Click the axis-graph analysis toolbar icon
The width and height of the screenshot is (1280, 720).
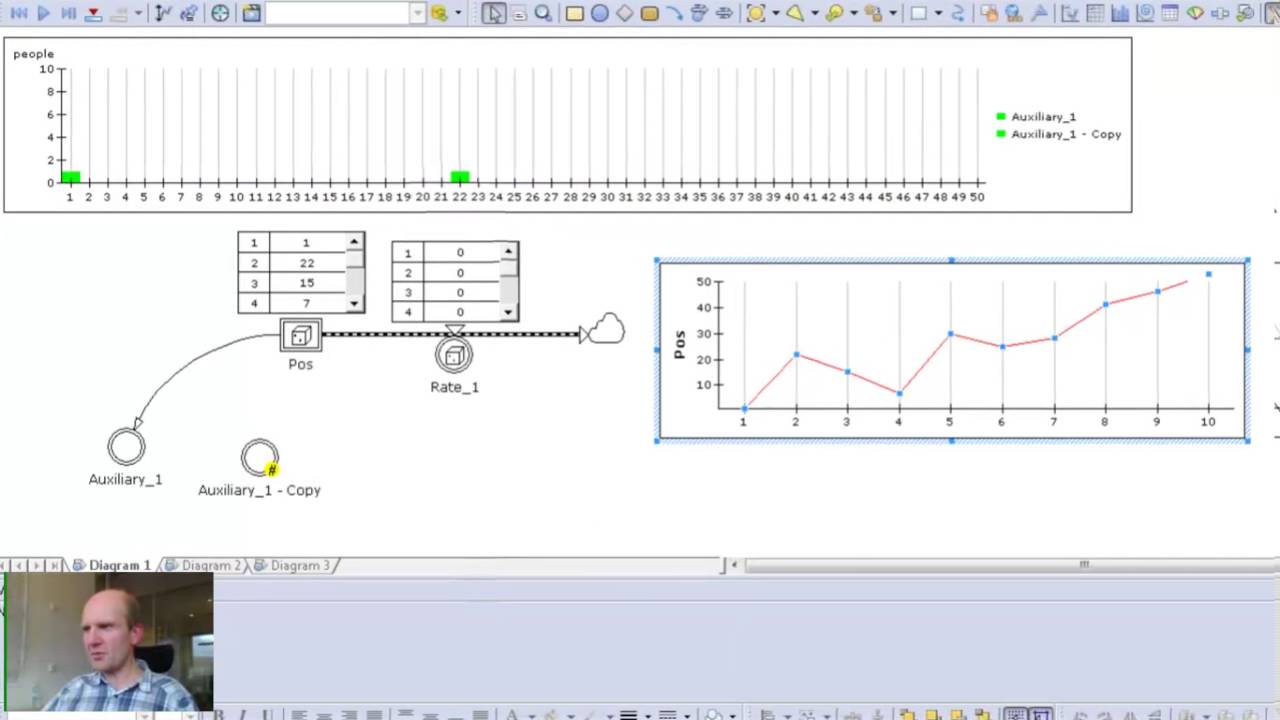click(x=164, y=13)
